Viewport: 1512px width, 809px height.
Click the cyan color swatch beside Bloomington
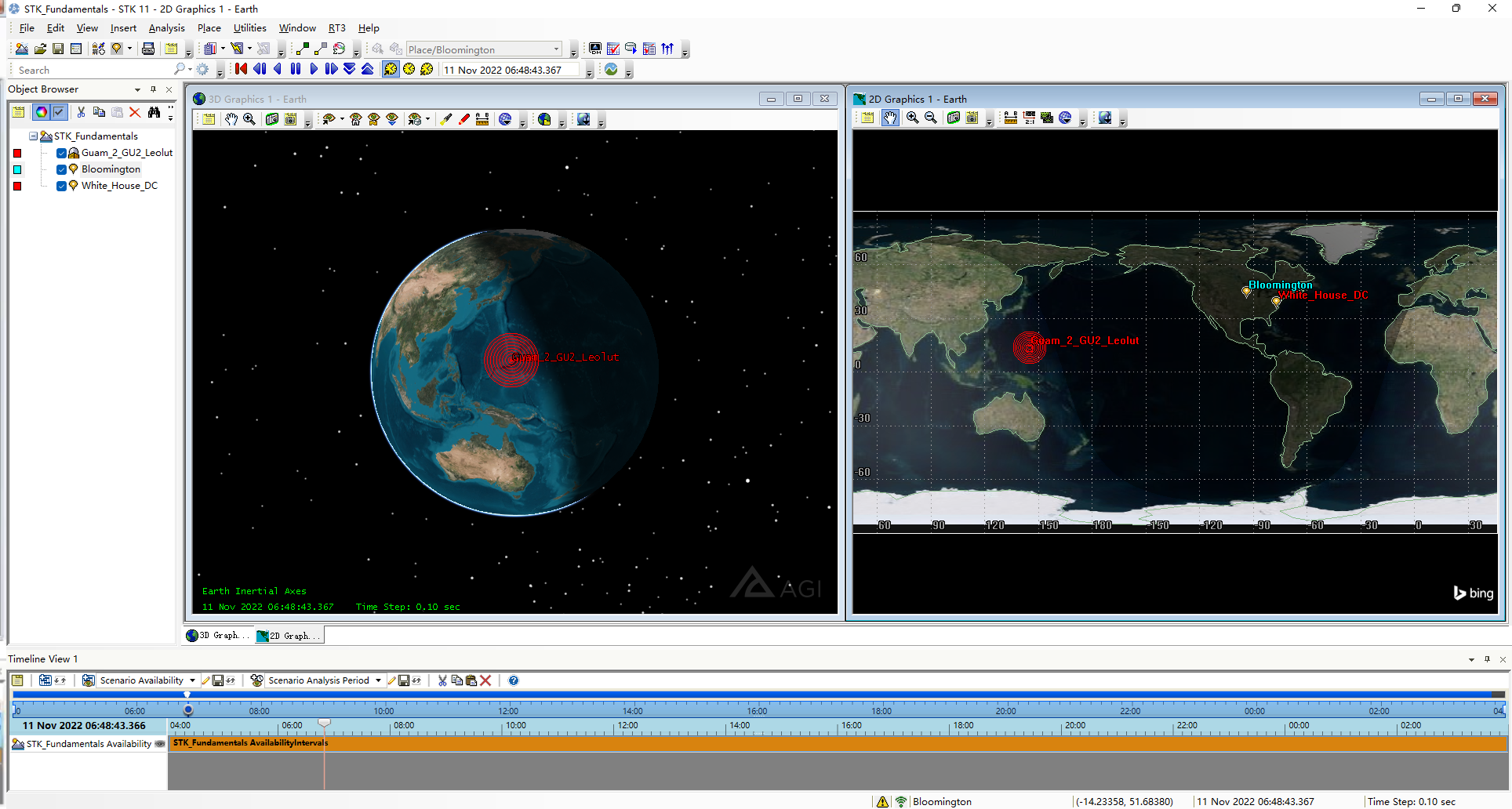click(x=17, y=169)
